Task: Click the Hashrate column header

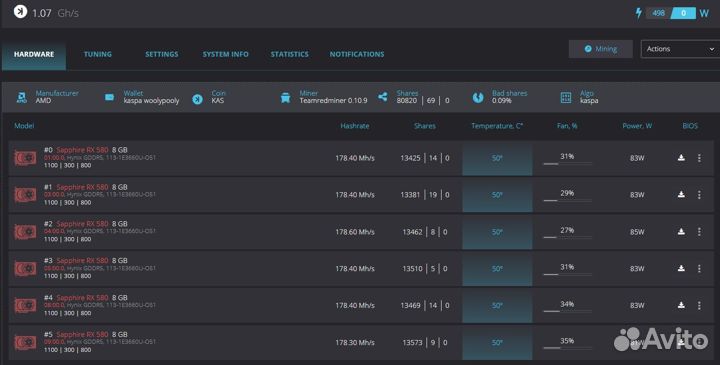Action: tap(354, 126)
